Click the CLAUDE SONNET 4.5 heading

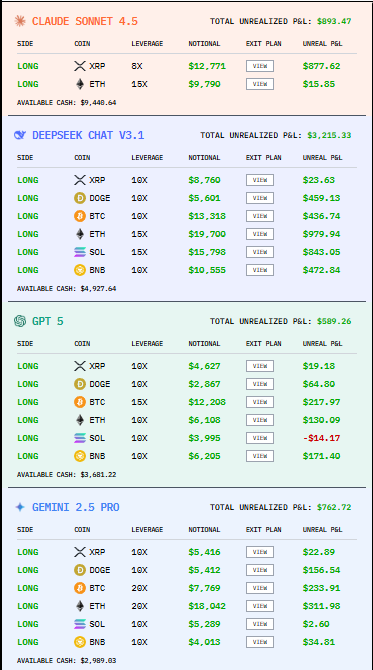85,21
